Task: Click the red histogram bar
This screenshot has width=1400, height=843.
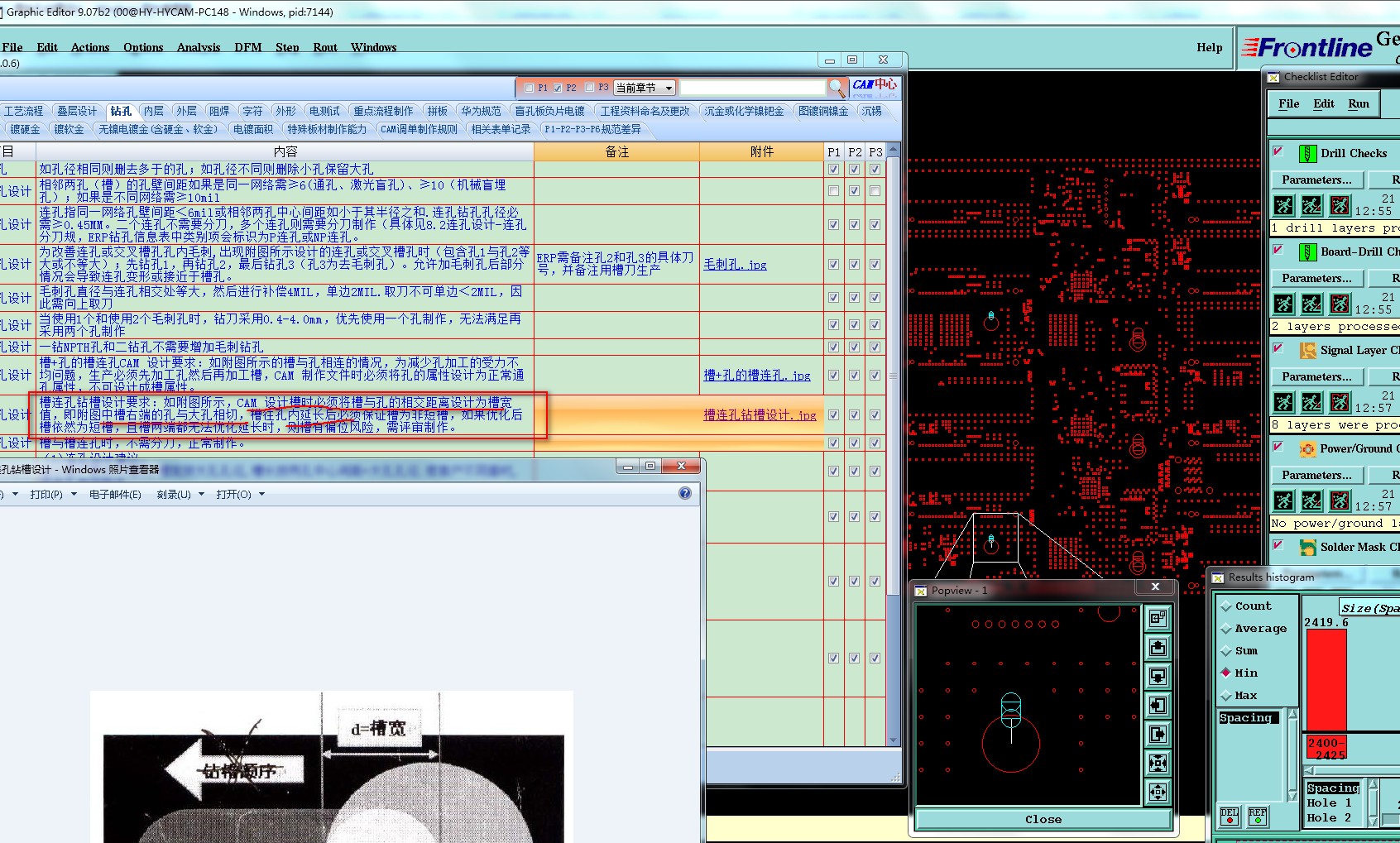Action: (1326, 680)
